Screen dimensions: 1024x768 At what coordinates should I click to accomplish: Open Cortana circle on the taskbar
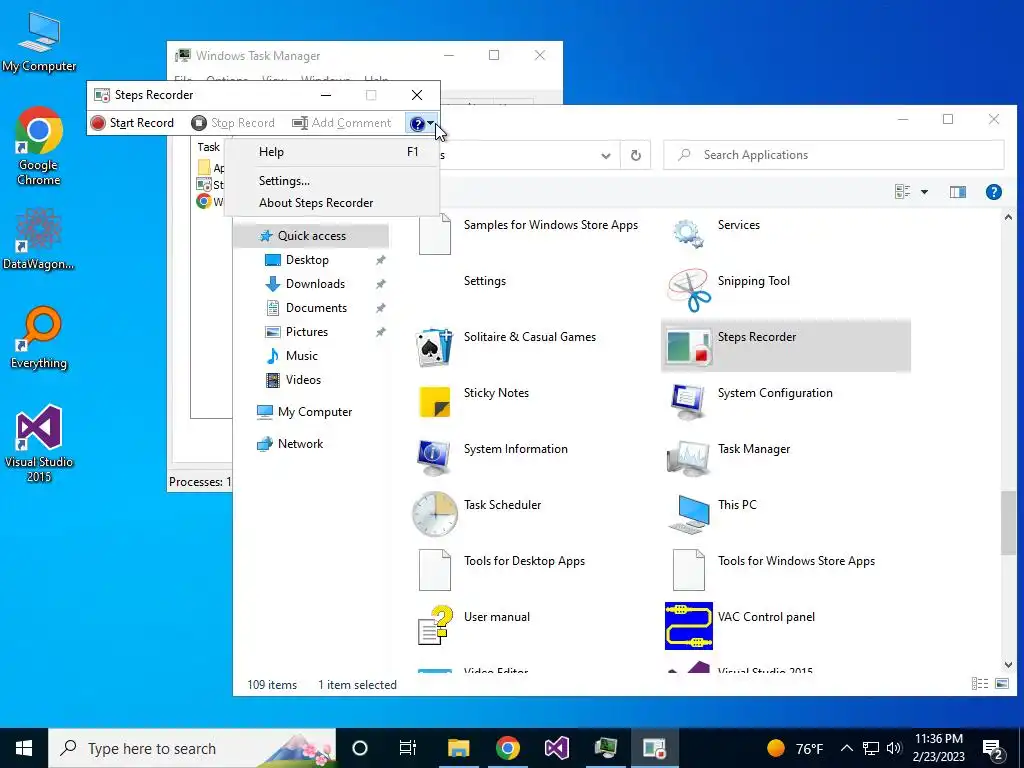[x=360, y=748]
